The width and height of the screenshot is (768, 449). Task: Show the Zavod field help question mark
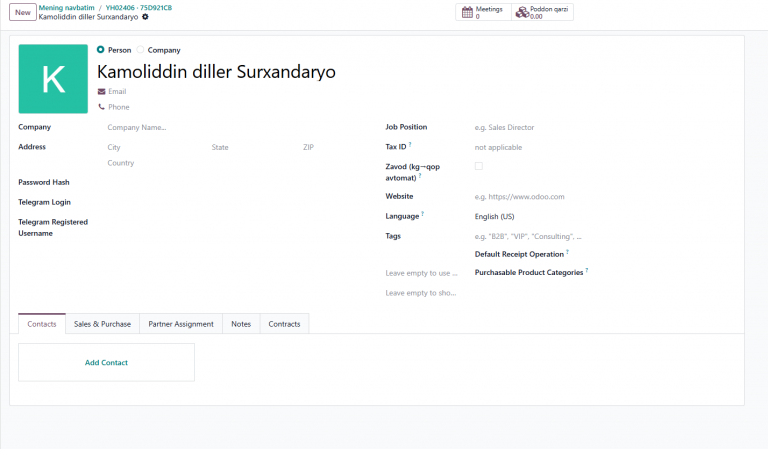420,176
